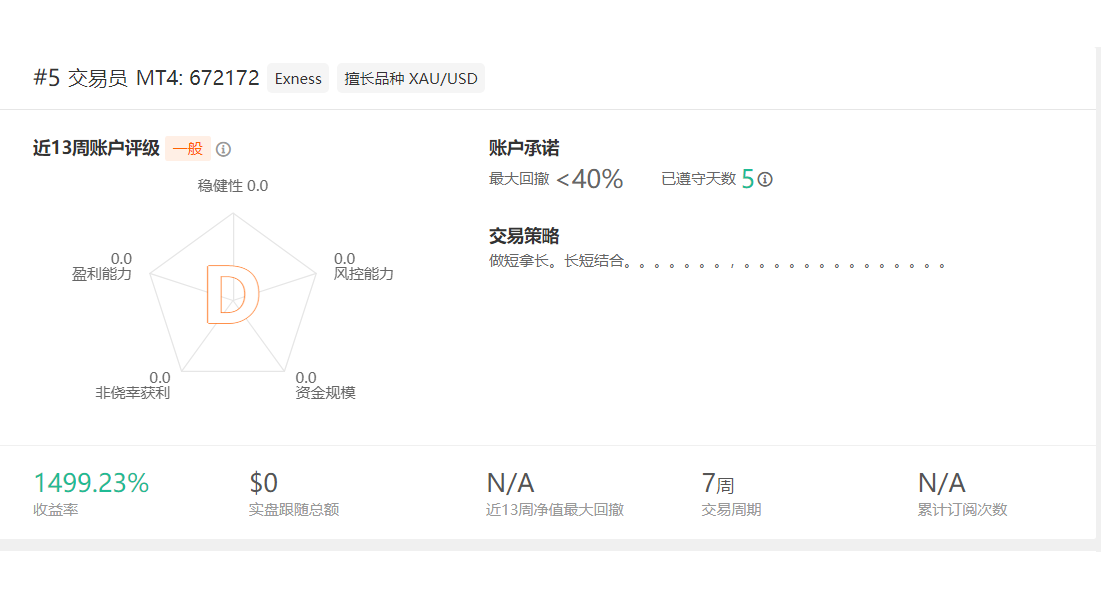Click the 最大回撤 <40% value
Image resolution: width=1101 pixels, height=599 pixels.
590,179
